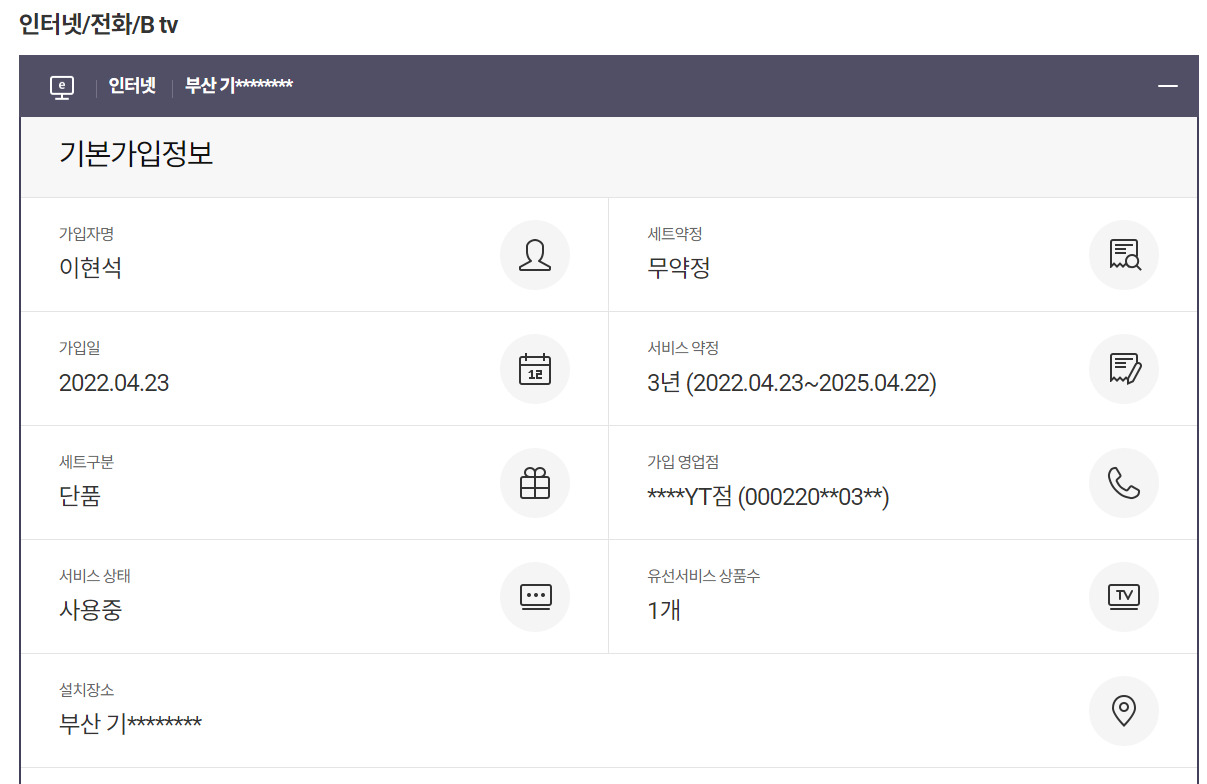Click the 서비스 상태 status icon
This screenshot has height=784, width=1207.
point(535,597)
